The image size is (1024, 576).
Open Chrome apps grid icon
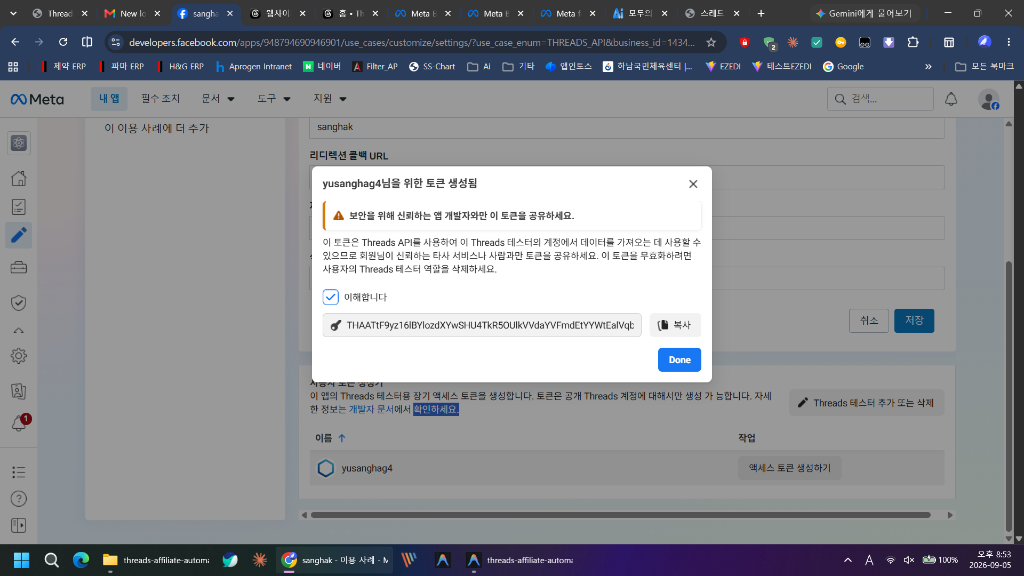click(x=13, y=67)
